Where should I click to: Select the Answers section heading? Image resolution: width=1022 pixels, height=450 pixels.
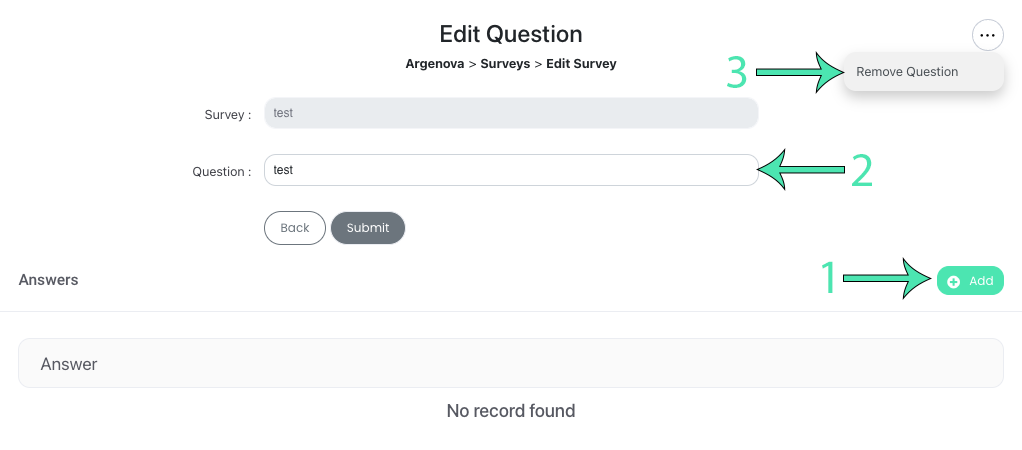tap(48, 280)
